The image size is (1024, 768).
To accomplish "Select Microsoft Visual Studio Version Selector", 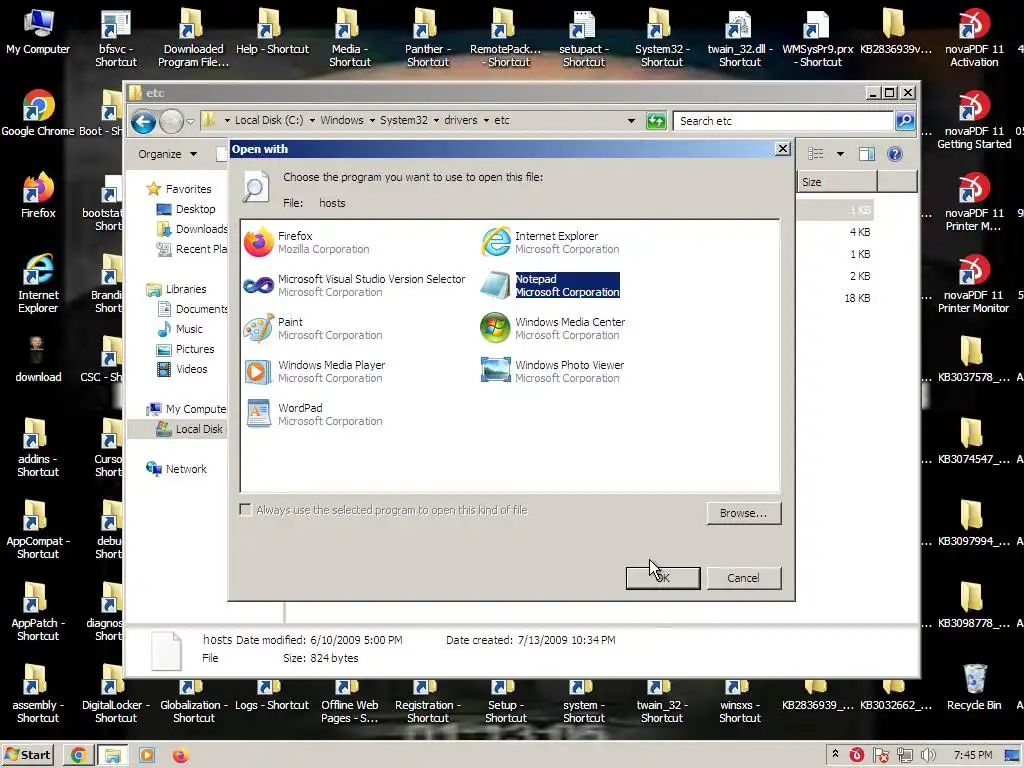I will pos(355,285).
